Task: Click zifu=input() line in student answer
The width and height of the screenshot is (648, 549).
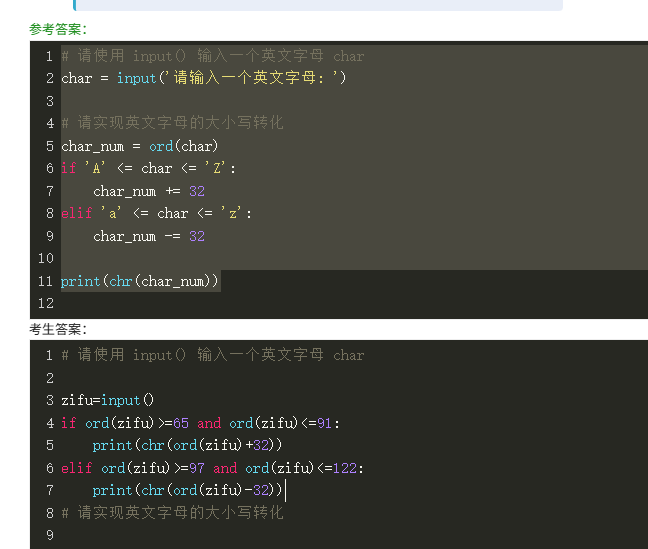Action: 107,400
